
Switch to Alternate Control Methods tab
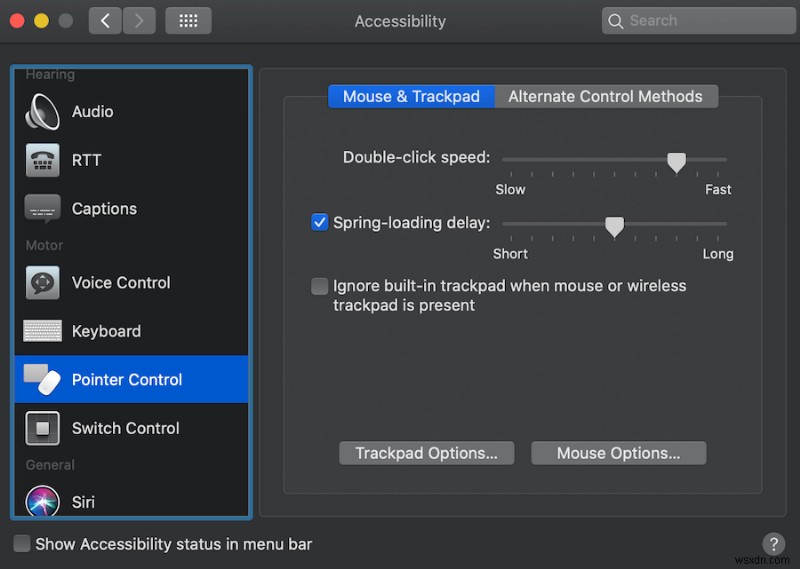605,97
